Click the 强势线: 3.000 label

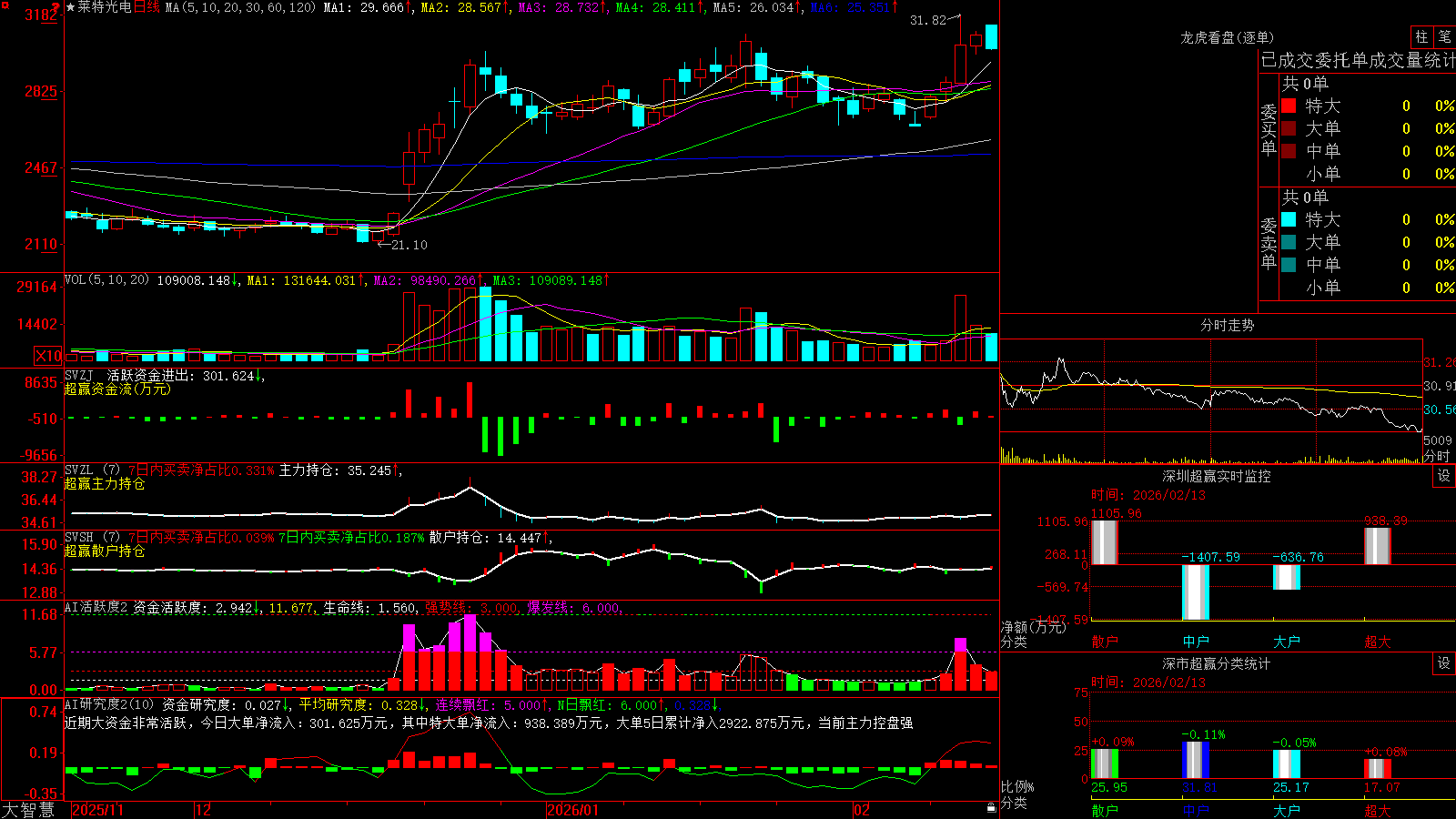[471, 608]
